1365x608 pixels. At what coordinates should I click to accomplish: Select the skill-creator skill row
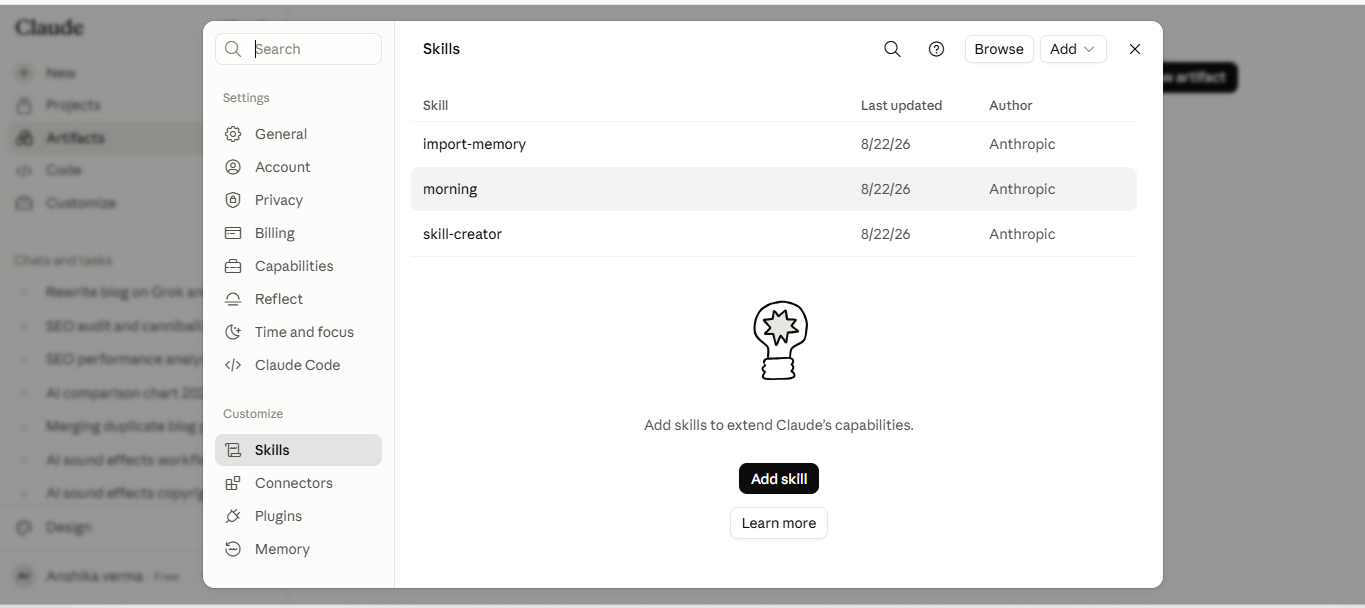click(x=774, y=234)
